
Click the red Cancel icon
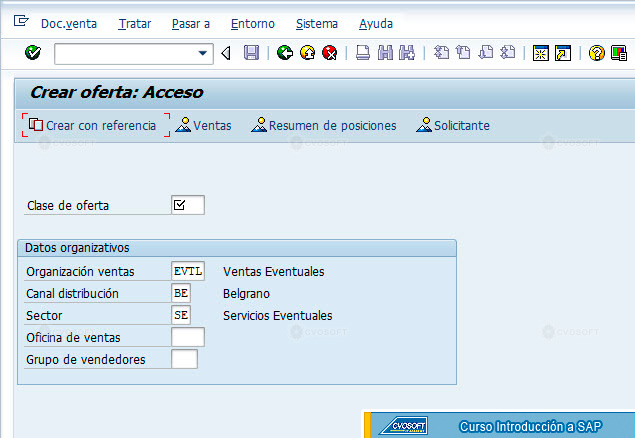coord(330,53)
